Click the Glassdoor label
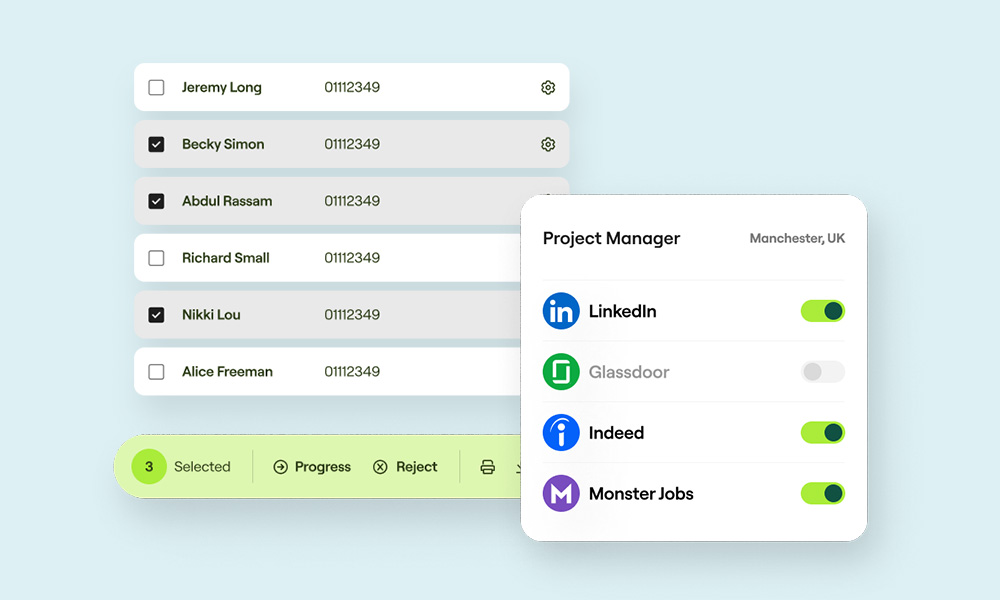The height and width of the screenshot is (600, 1000). click(629, 372)
